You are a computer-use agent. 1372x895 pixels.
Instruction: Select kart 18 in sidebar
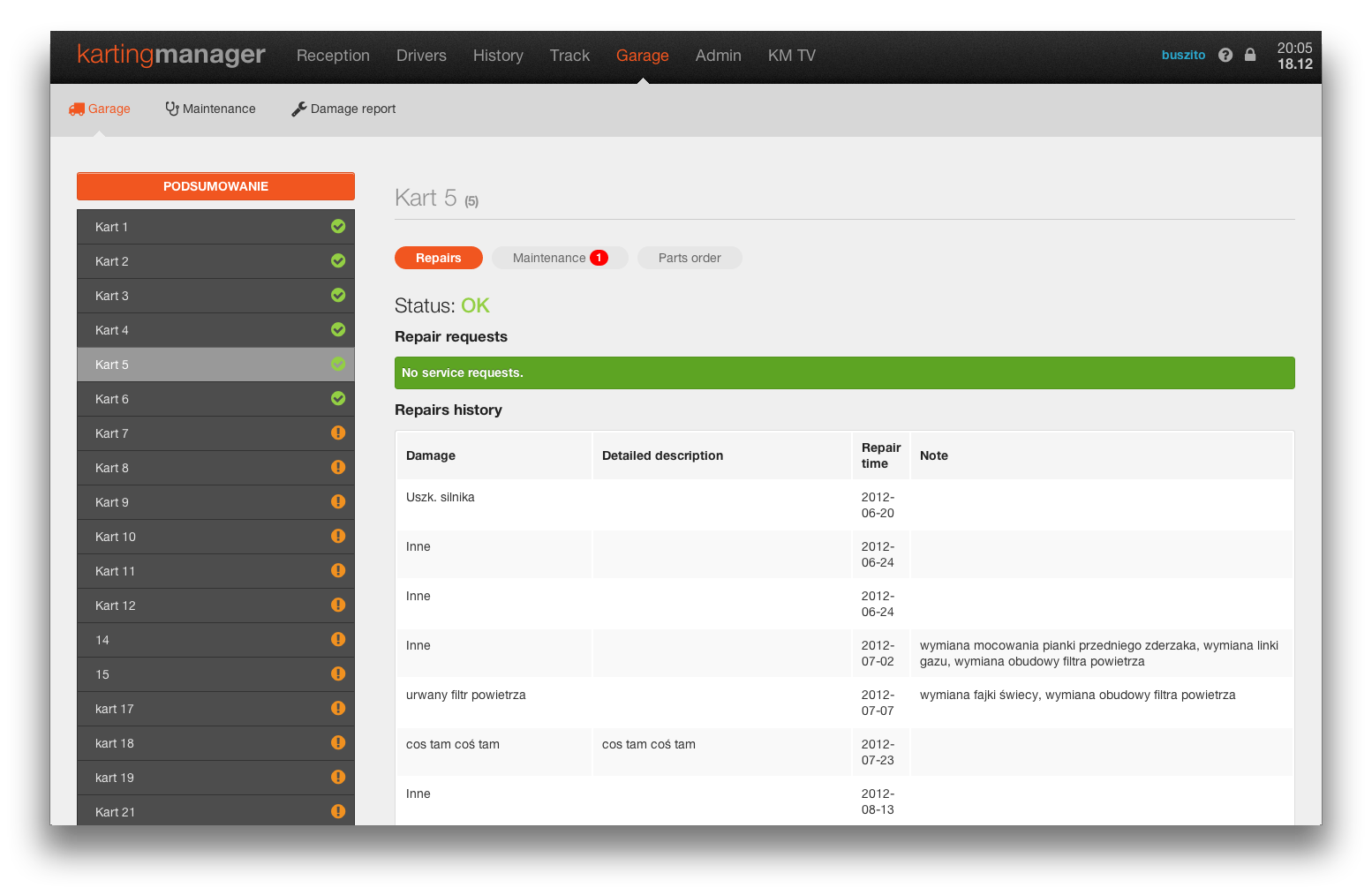tap(215, 743)
